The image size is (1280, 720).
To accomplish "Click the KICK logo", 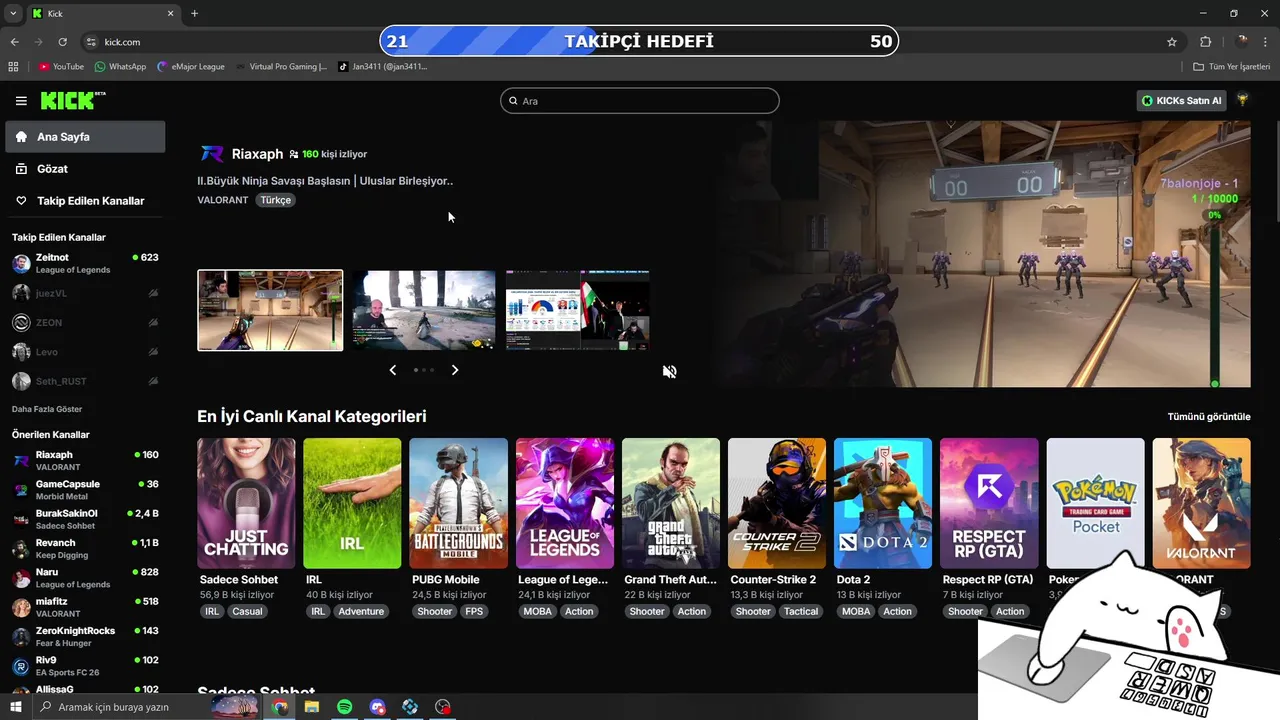I will tap(72, 101).
